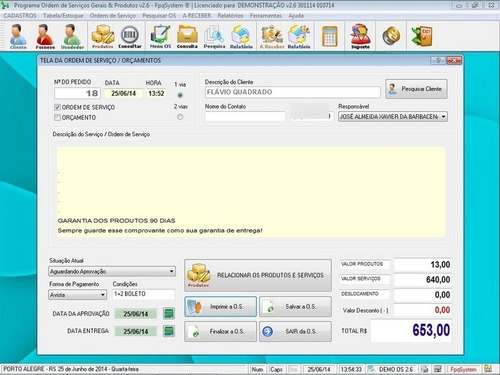
Task: Open the Suporte headset icon
Action: point(360,36)
